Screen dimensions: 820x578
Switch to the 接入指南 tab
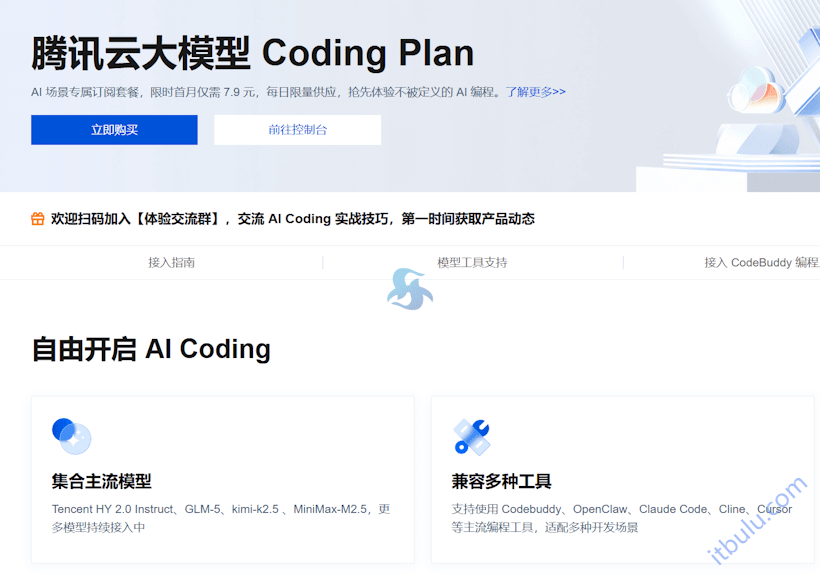coord(172,262)
